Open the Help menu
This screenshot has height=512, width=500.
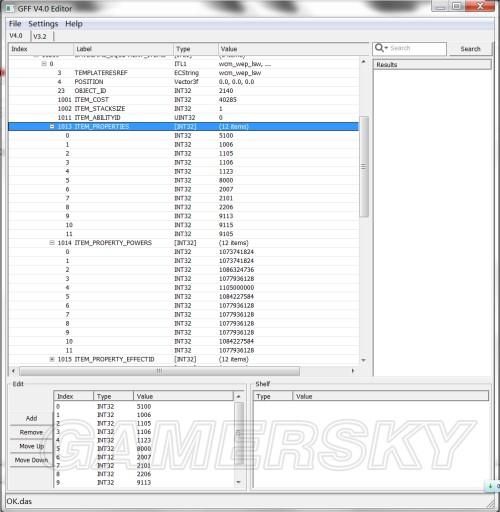click(x=74, y=24)
